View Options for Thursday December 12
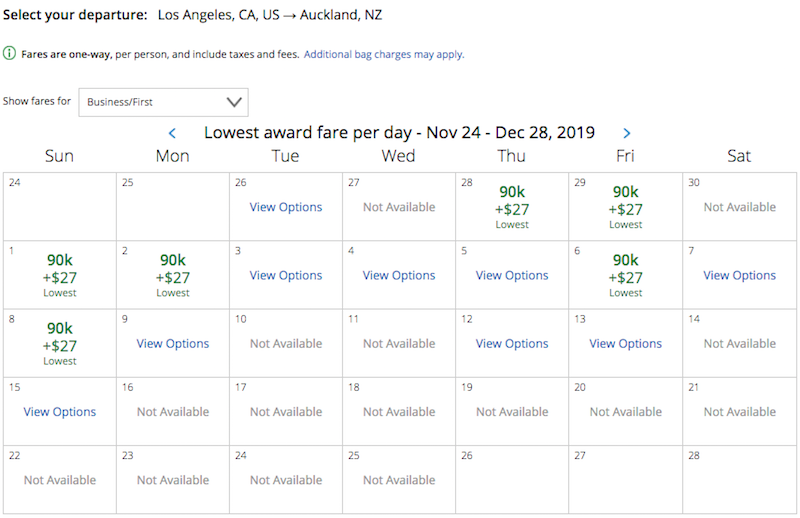 512,343
